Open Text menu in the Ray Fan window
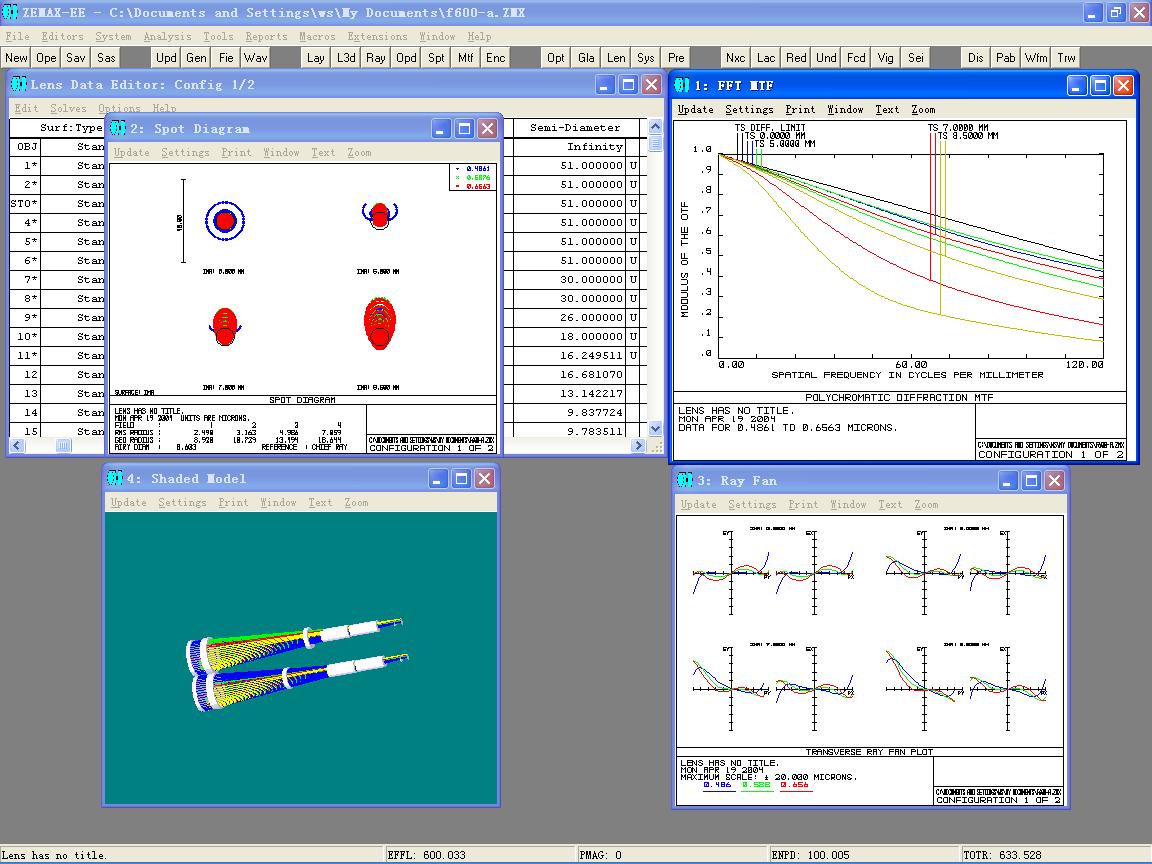 (889, 504)
